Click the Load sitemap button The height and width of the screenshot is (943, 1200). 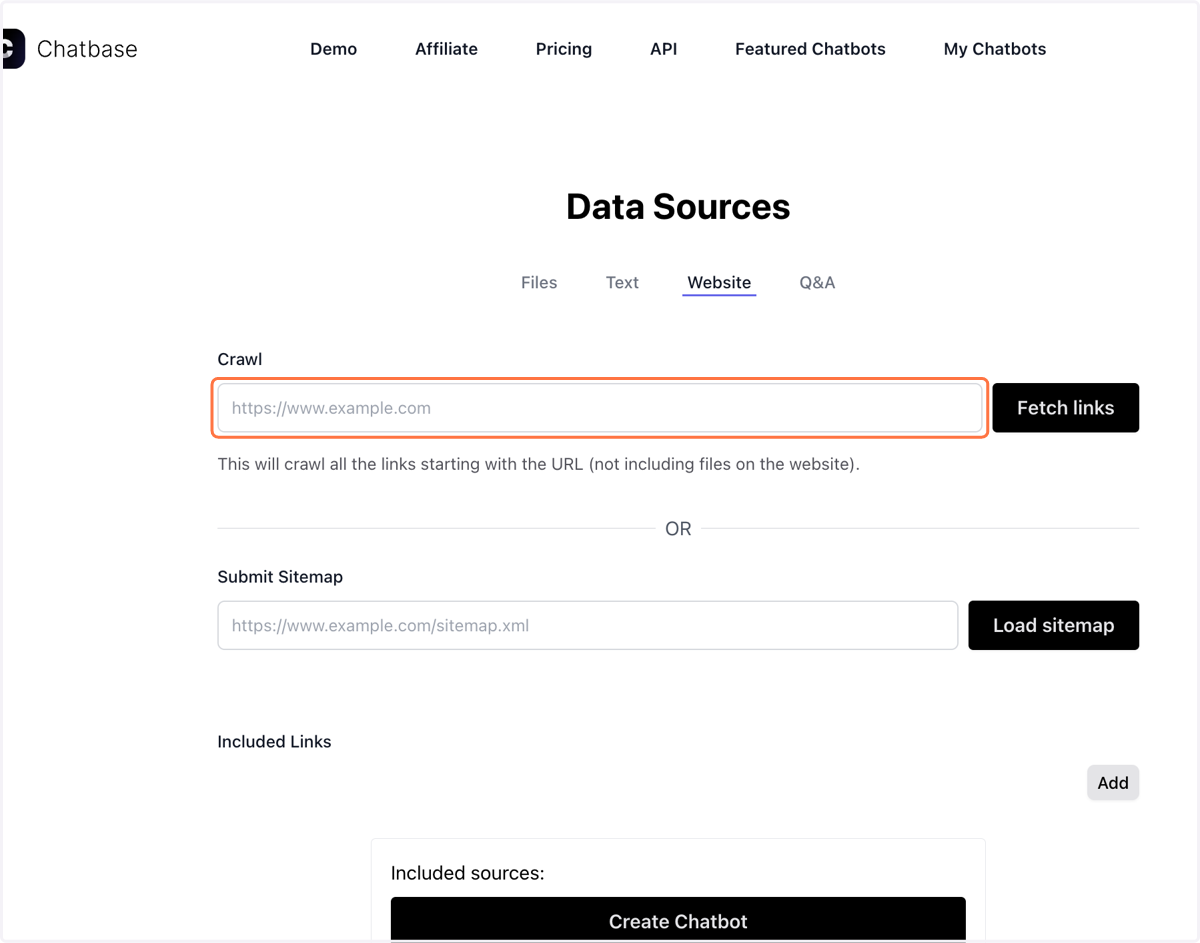coord(1053,626)
